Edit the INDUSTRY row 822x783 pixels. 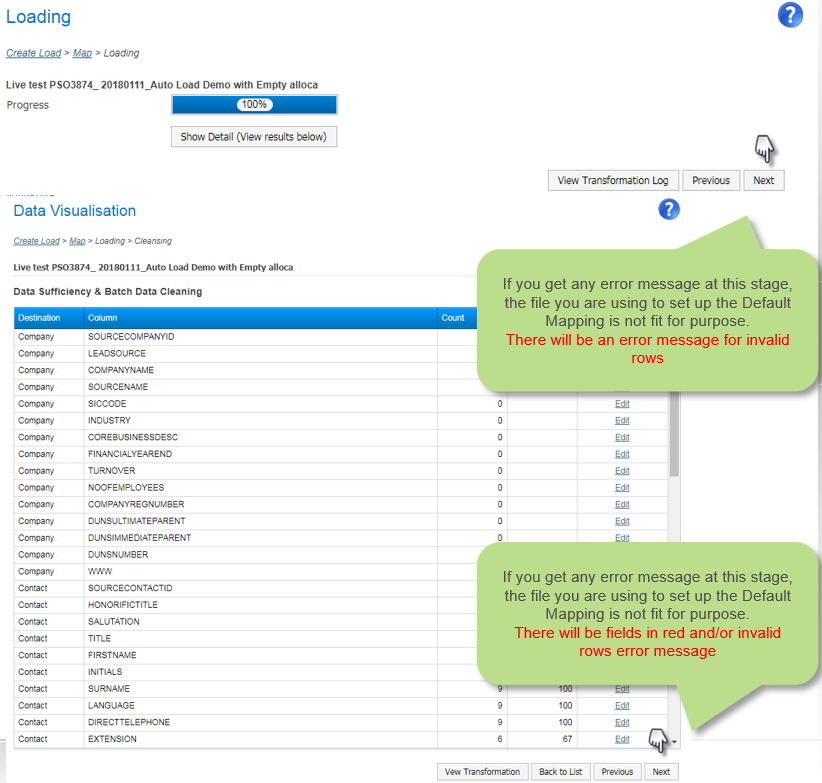(x=622, y=420)
